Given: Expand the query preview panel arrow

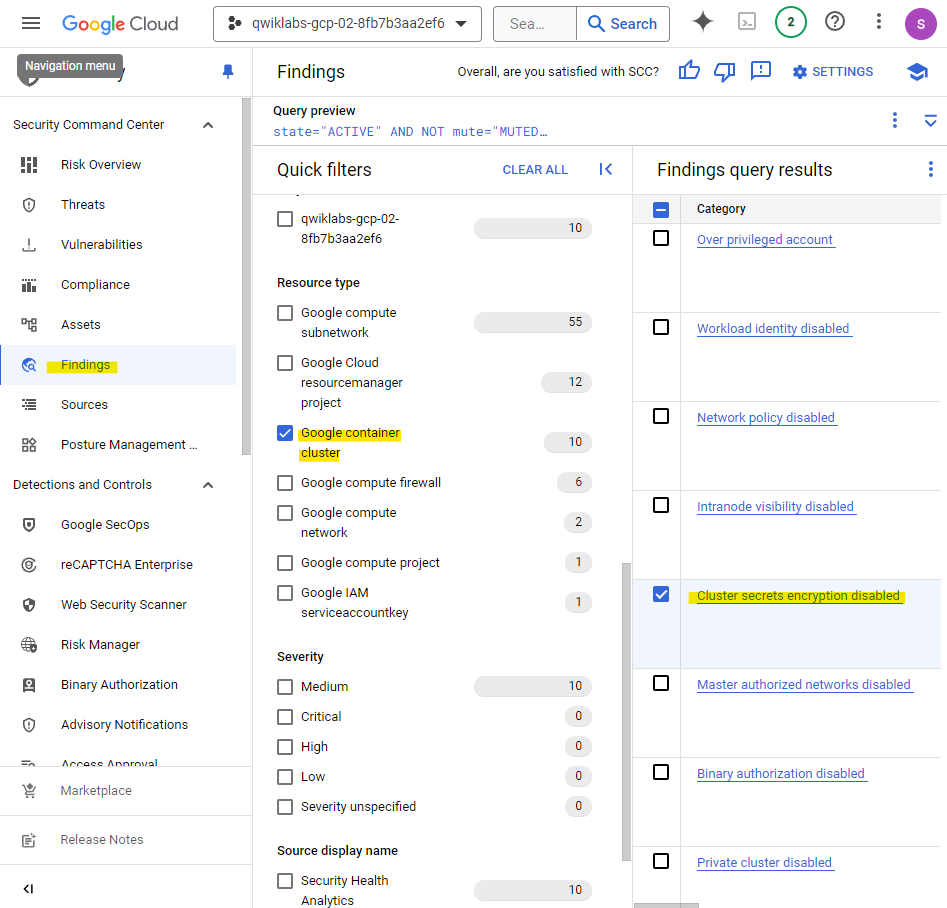Looking at the screenshot, I should click(931, 120).
